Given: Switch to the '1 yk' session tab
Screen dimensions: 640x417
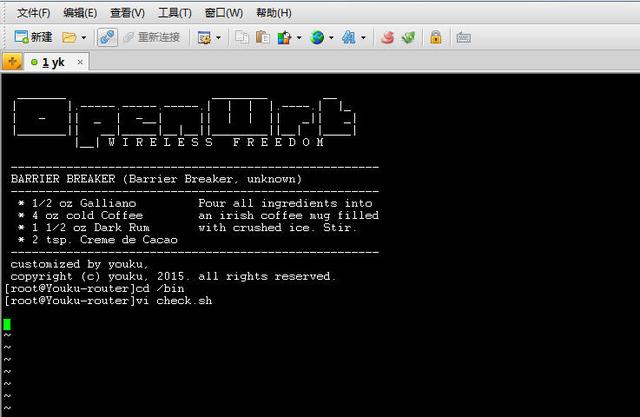Looking at the screenshot, I should pyautogui.click(x=53, y=62).
